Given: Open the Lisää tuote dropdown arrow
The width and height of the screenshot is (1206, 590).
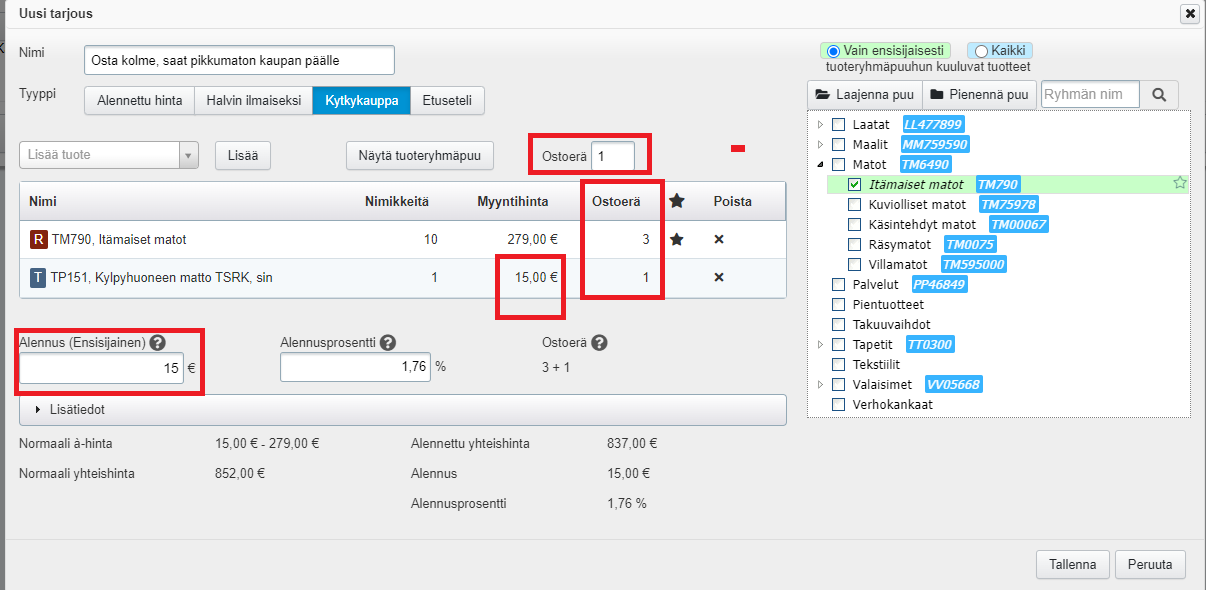Looking at the screenshot, I should [x=189, y=155].
